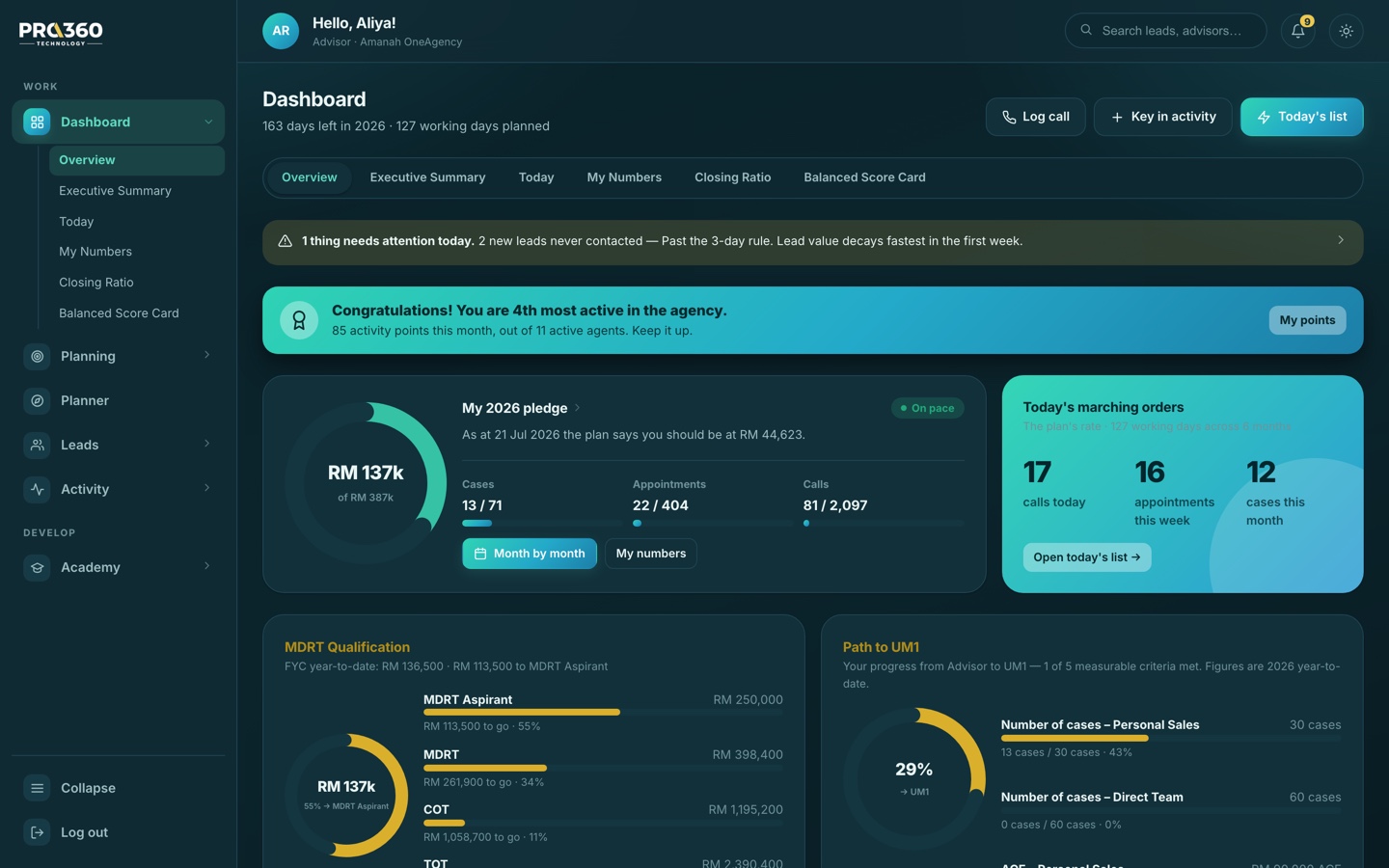Click the Academy graduation cap icon
Screen dimensions: 1389x868
click(x=37, y=567)
